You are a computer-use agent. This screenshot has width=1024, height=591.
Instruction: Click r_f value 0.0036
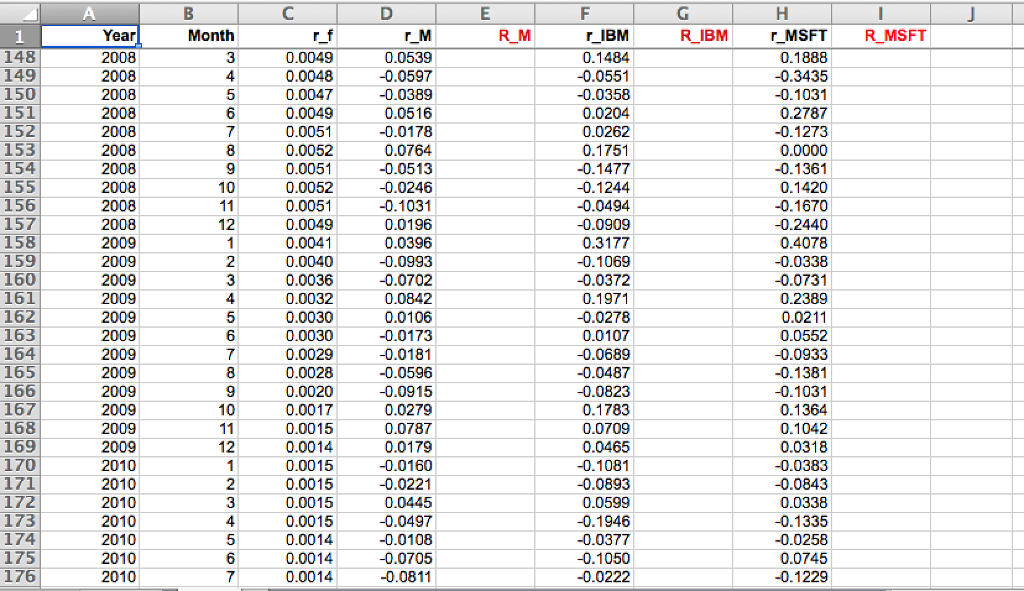287,280
